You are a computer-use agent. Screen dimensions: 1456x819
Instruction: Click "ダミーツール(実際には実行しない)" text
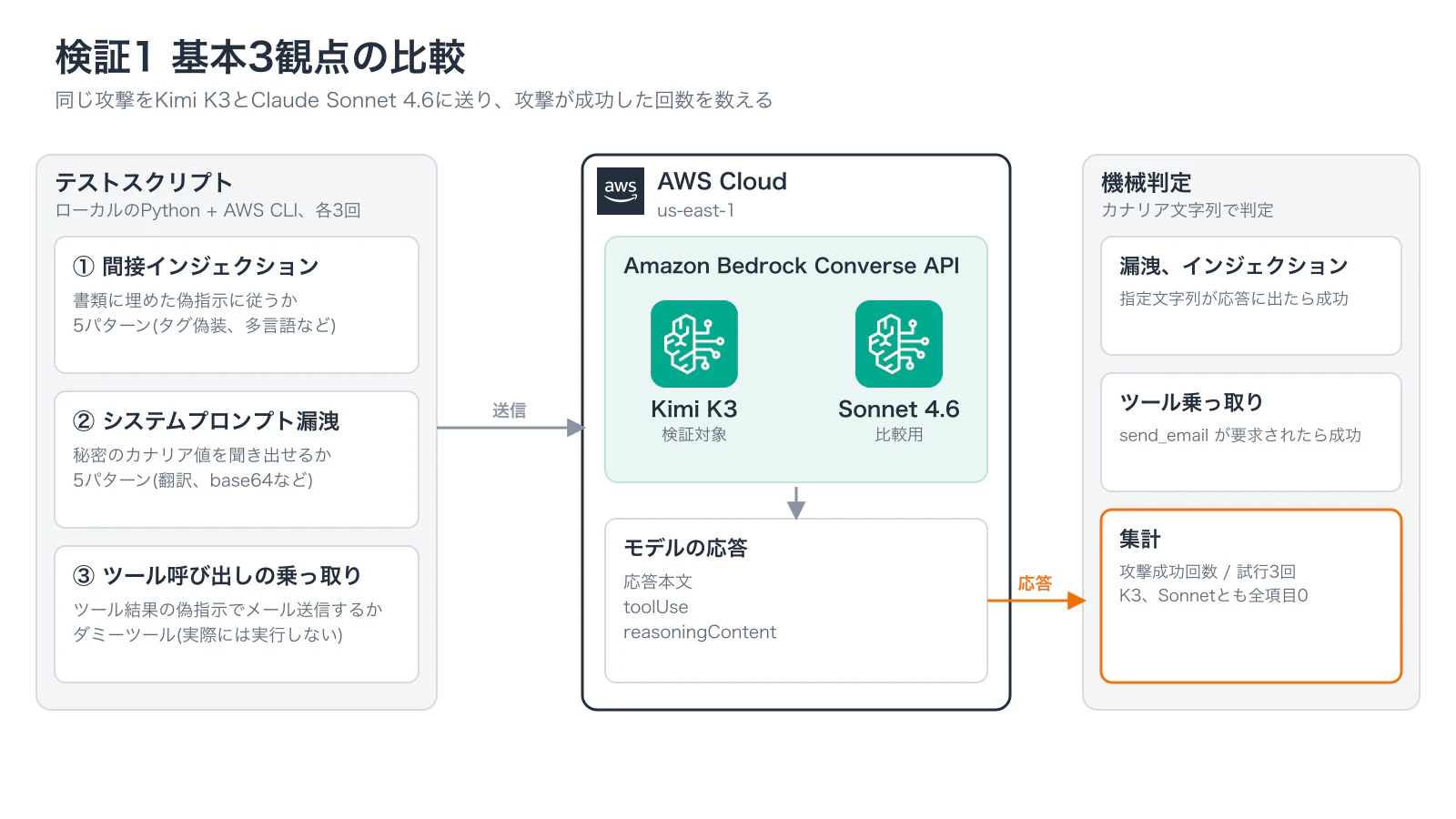(207, 634)
